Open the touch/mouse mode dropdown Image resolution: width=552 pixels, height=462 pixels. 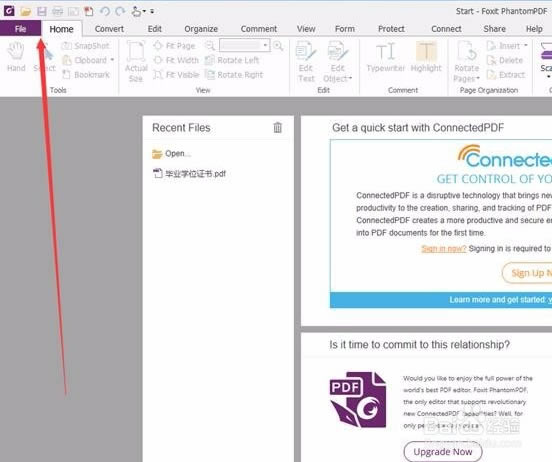(x=138, y=12)
